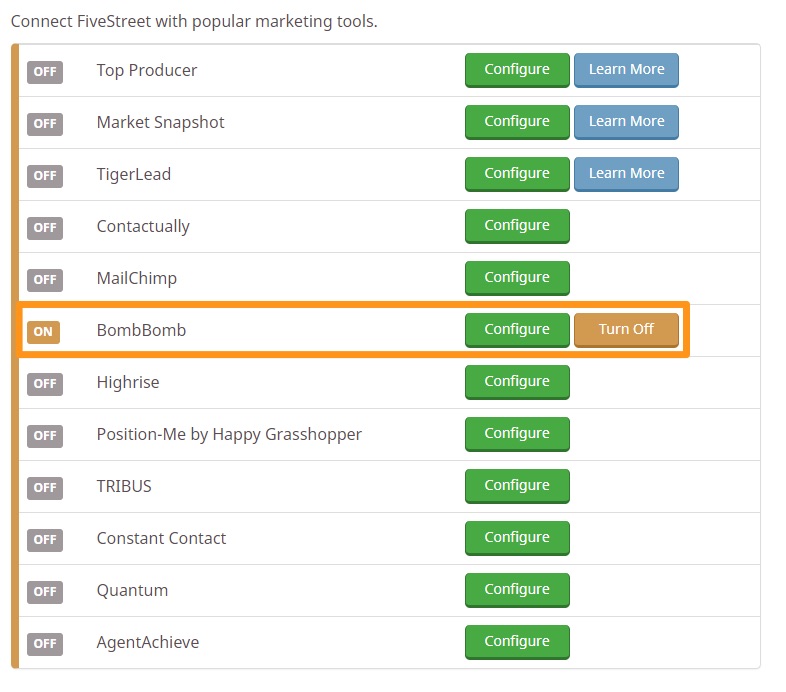Configure the BombBomb integration
This screenshot has height=692, width=786.
click(517, 330)
